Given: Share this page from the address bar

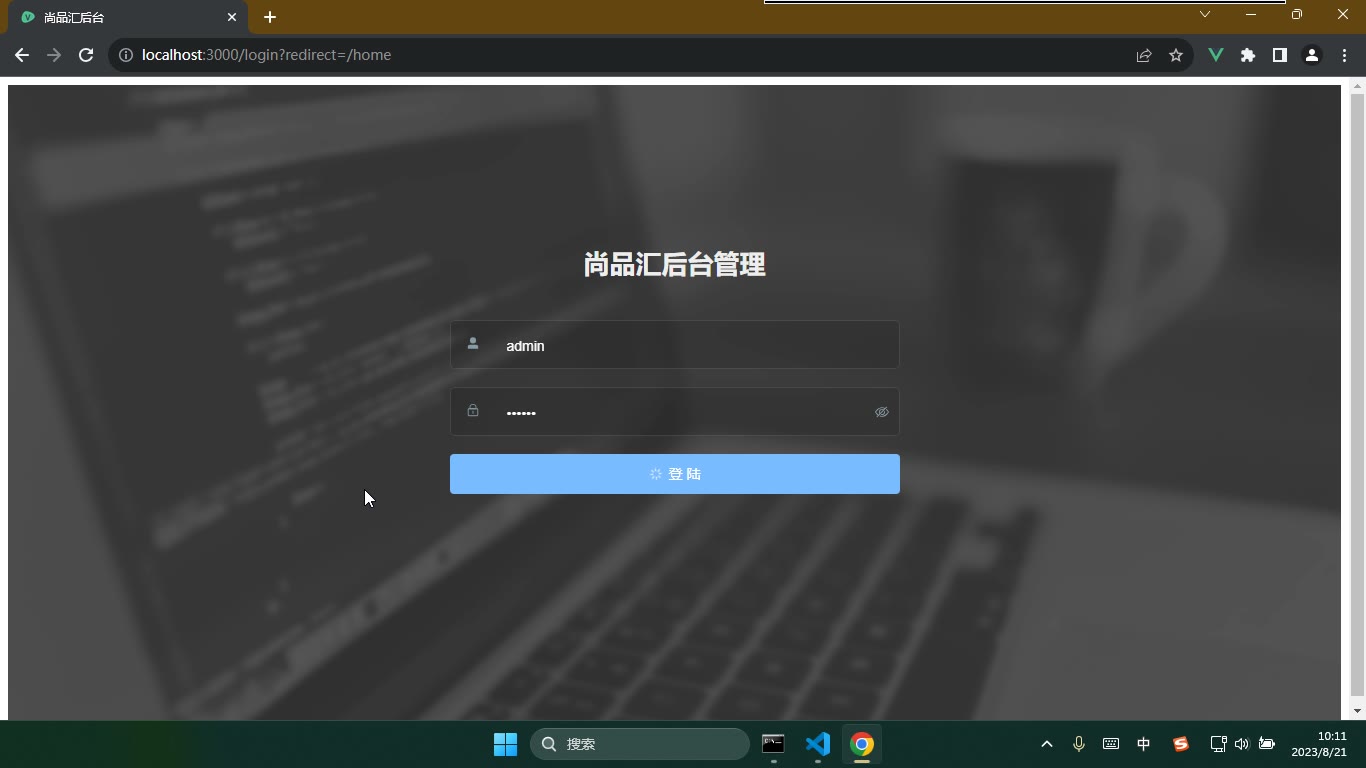Looking at the screenshot, I should click(1144, 55).
